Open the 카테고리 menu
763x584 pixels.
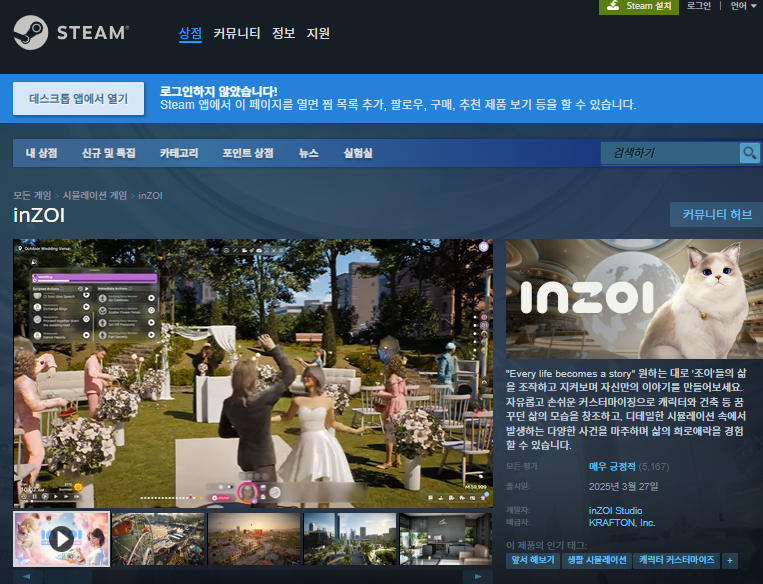tap(179, 153)
